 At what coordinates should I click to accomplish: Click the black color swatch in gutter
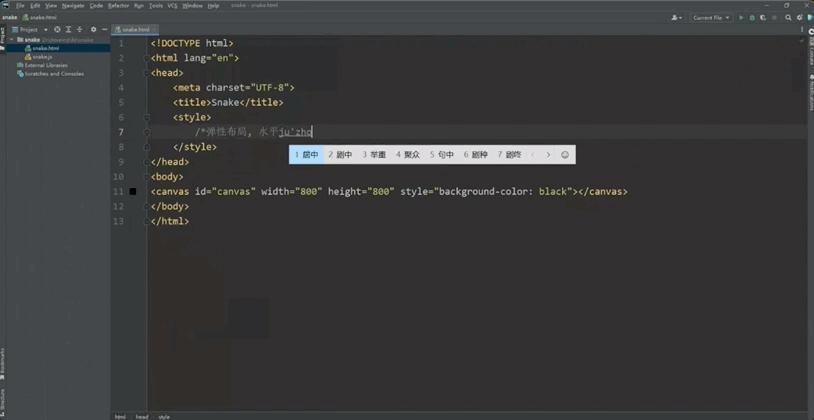(132, 191)
